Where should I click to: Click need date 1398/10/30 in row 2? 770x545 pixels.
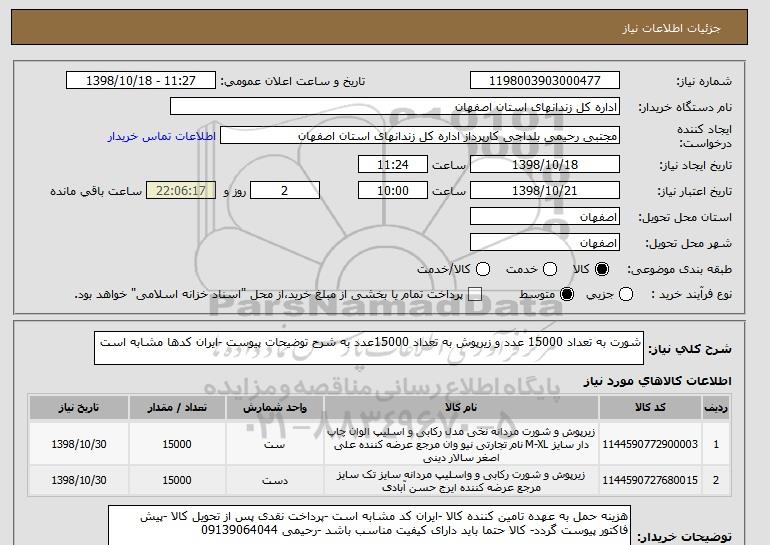click(79, 481)
